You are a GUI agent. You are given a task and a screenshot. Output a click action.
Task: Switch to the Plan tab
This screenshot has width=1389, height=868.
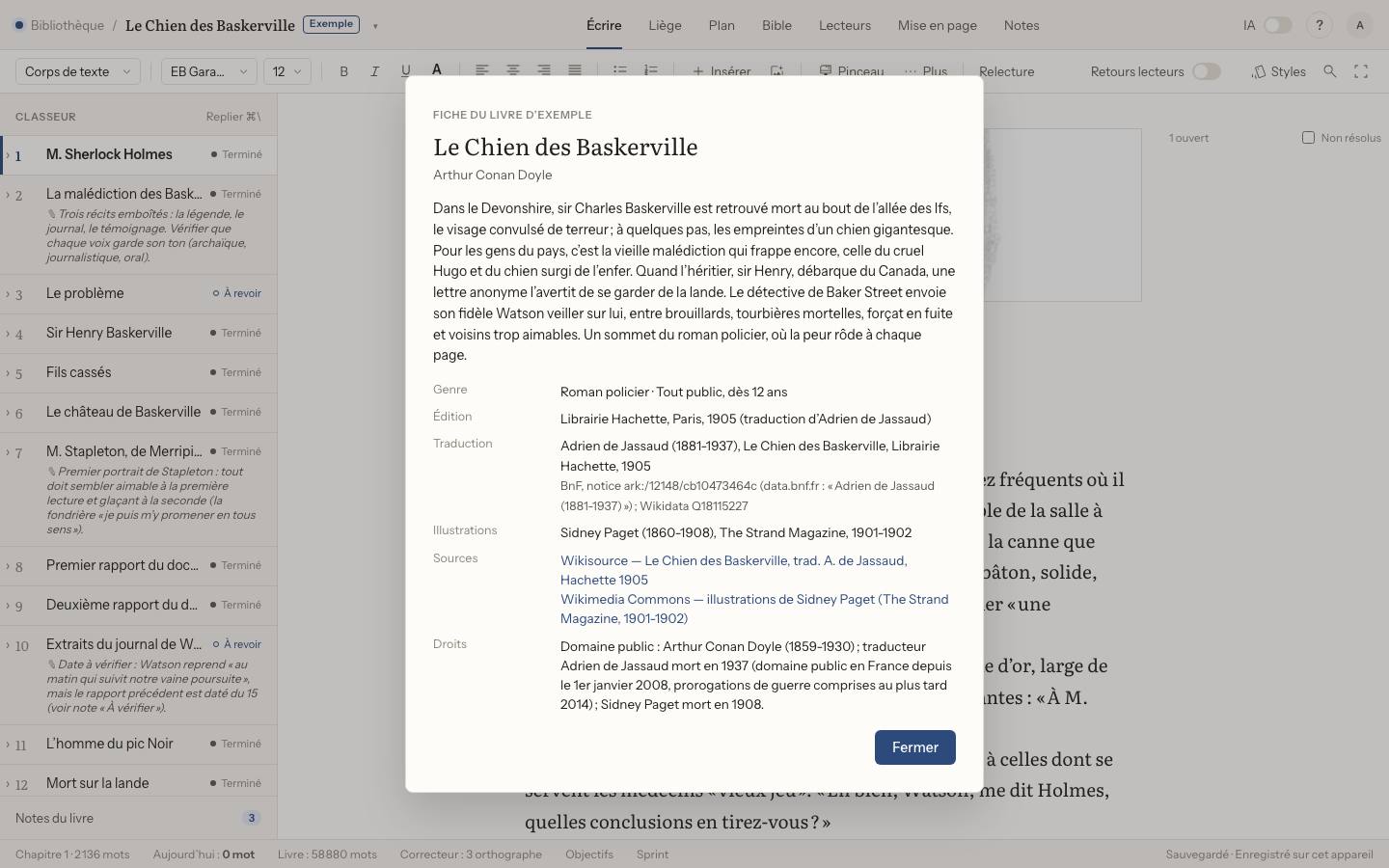(x=722, y=25)
